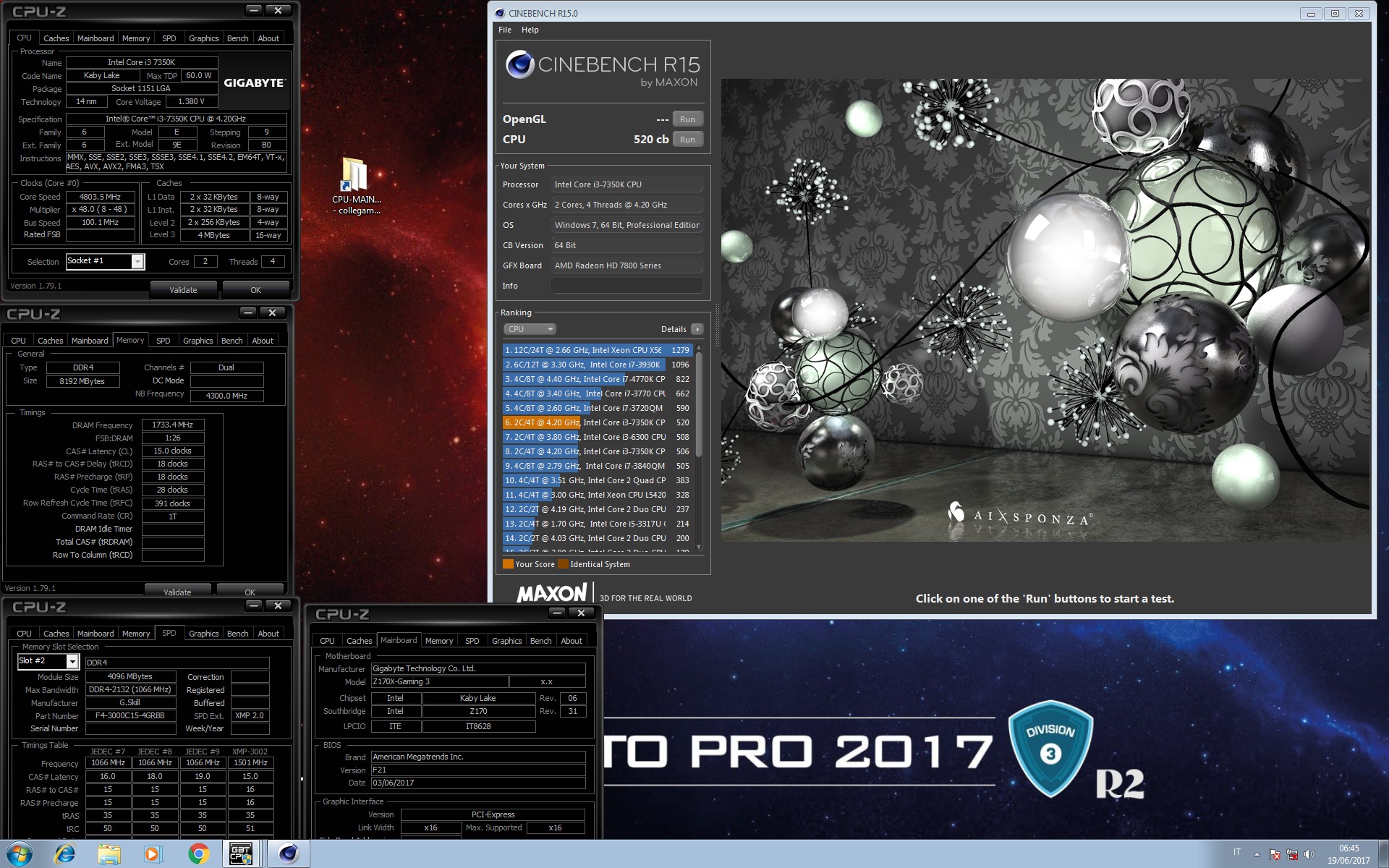Screen dimensions: 1389x868
Task: Click the Show desktop strip beside clock
Action: tap(1384, 854)
